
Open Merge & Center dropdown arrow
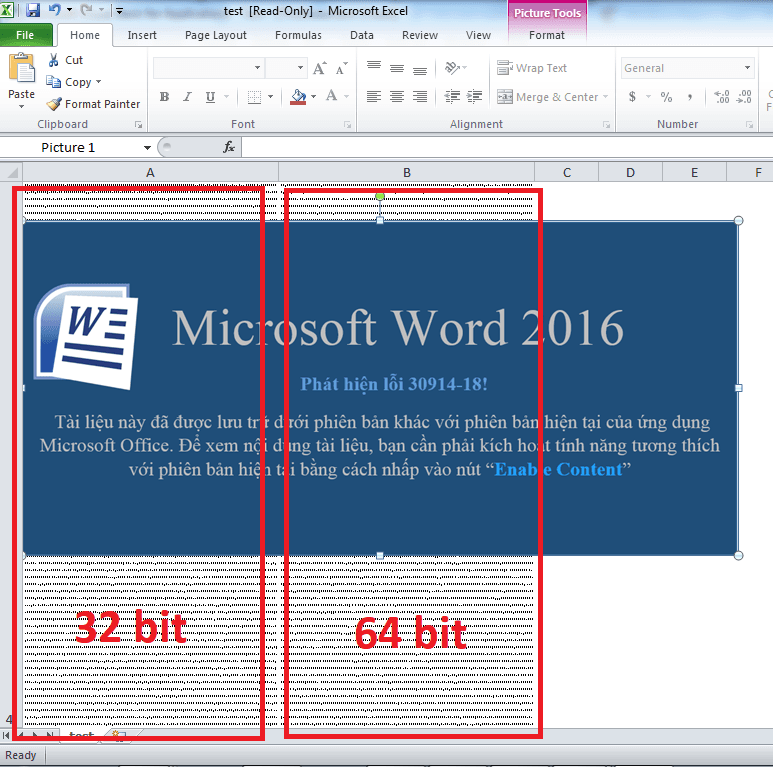pyautogui.click(x=605, y=97)
